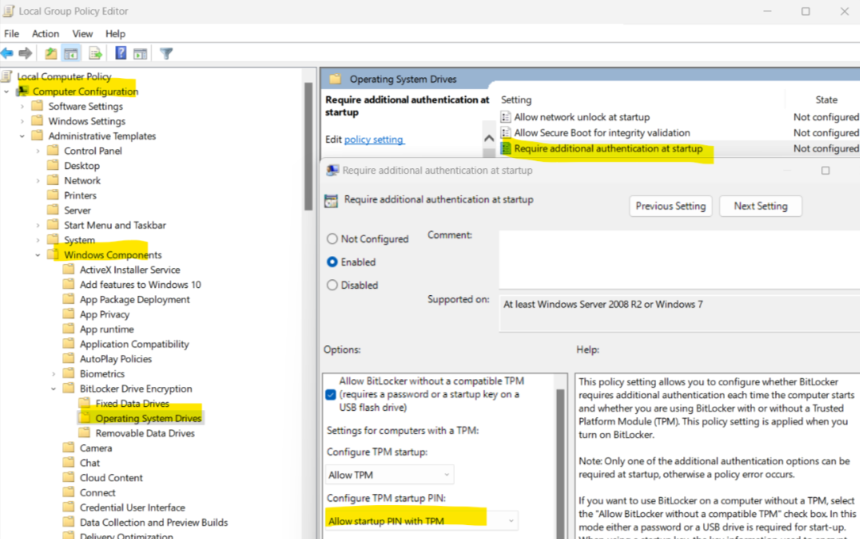The image size is (860, 539).
Task: Open the Help toolbar icon
Action: 121,53
